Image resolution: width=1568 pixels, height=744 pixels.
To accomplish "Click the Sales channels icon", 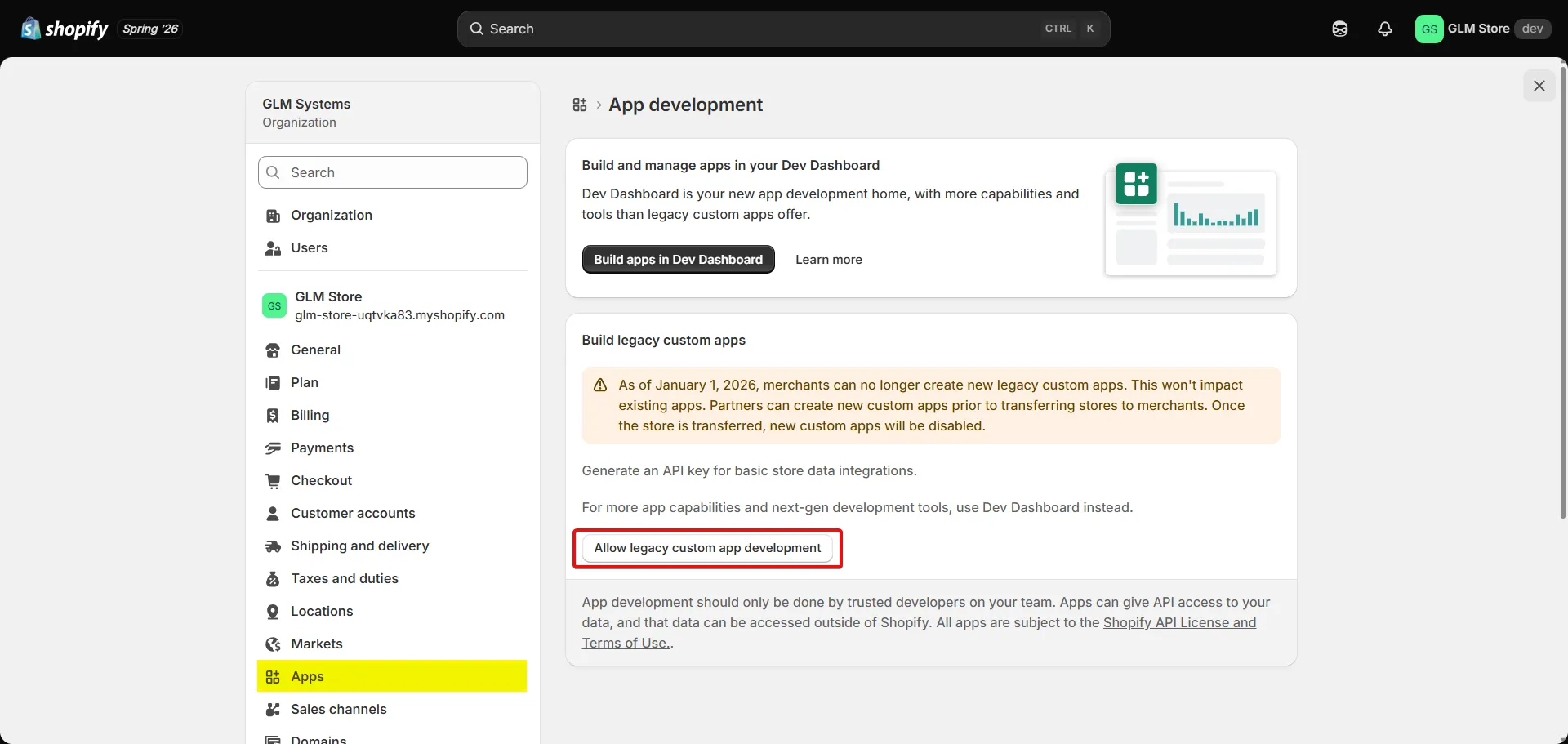I will click(273, 710).
